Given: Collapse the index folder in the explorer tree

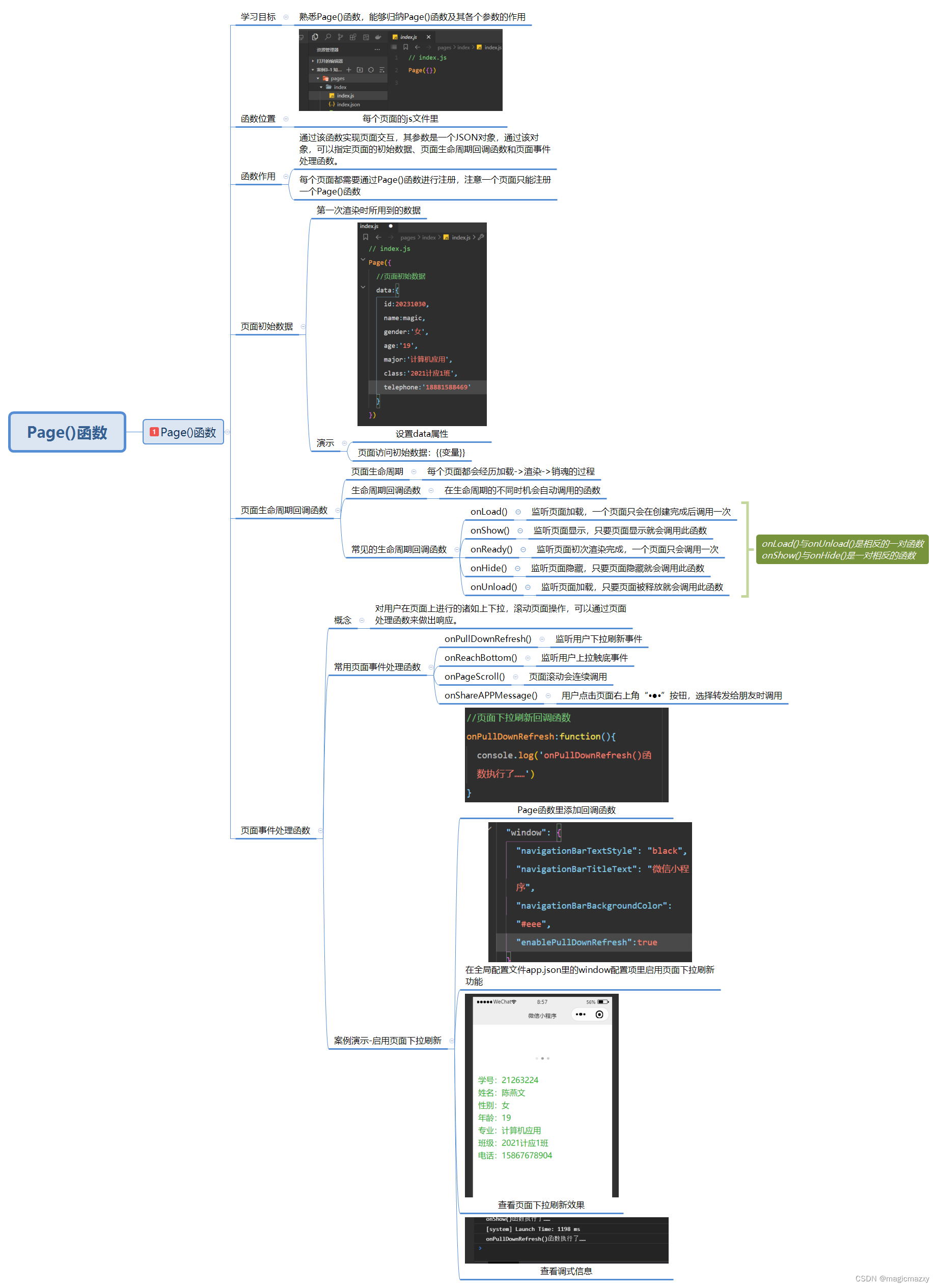Looking at the screenshot, I should coord(321,88).
